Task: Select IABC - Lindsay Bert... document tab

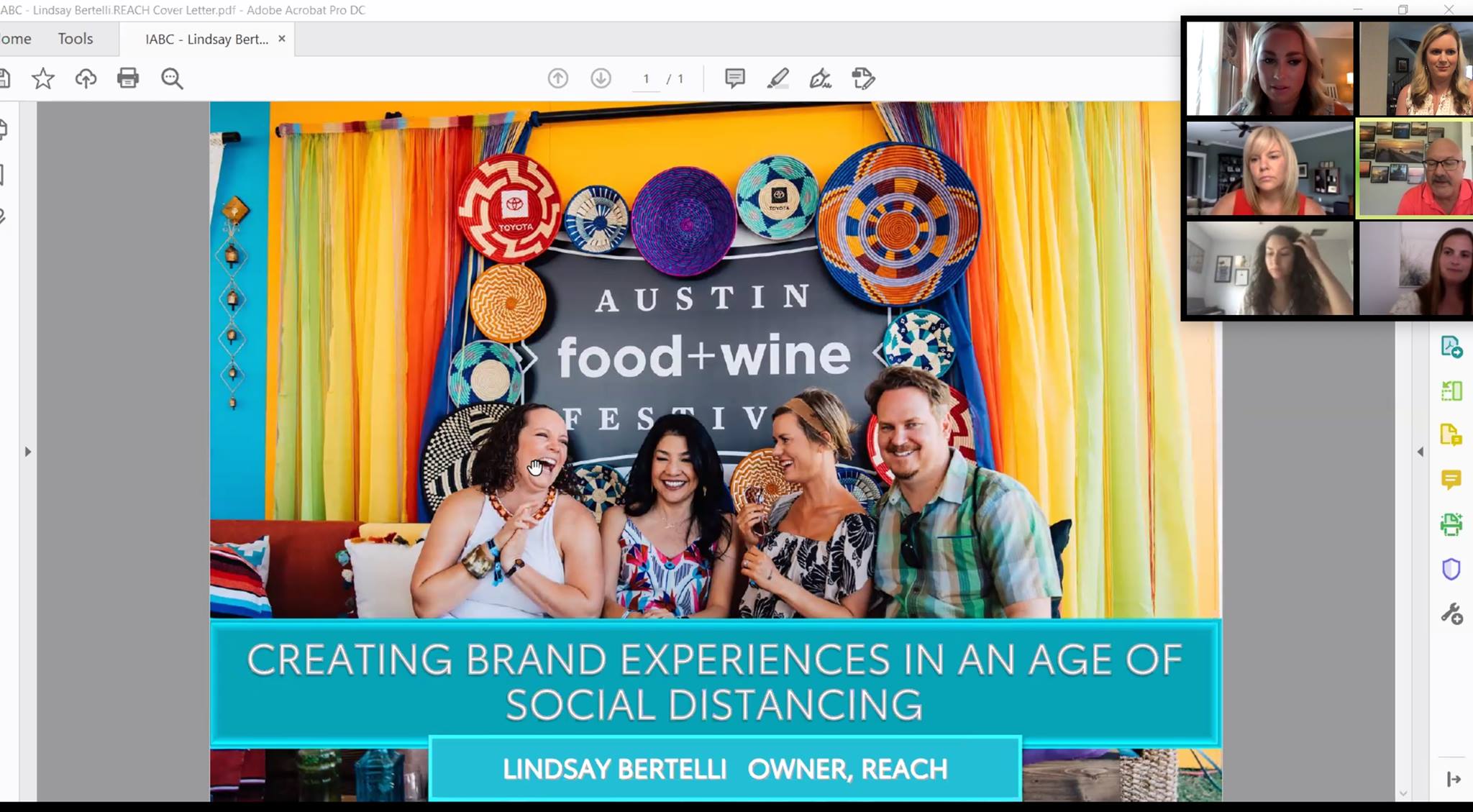Action: coord(206,40)
